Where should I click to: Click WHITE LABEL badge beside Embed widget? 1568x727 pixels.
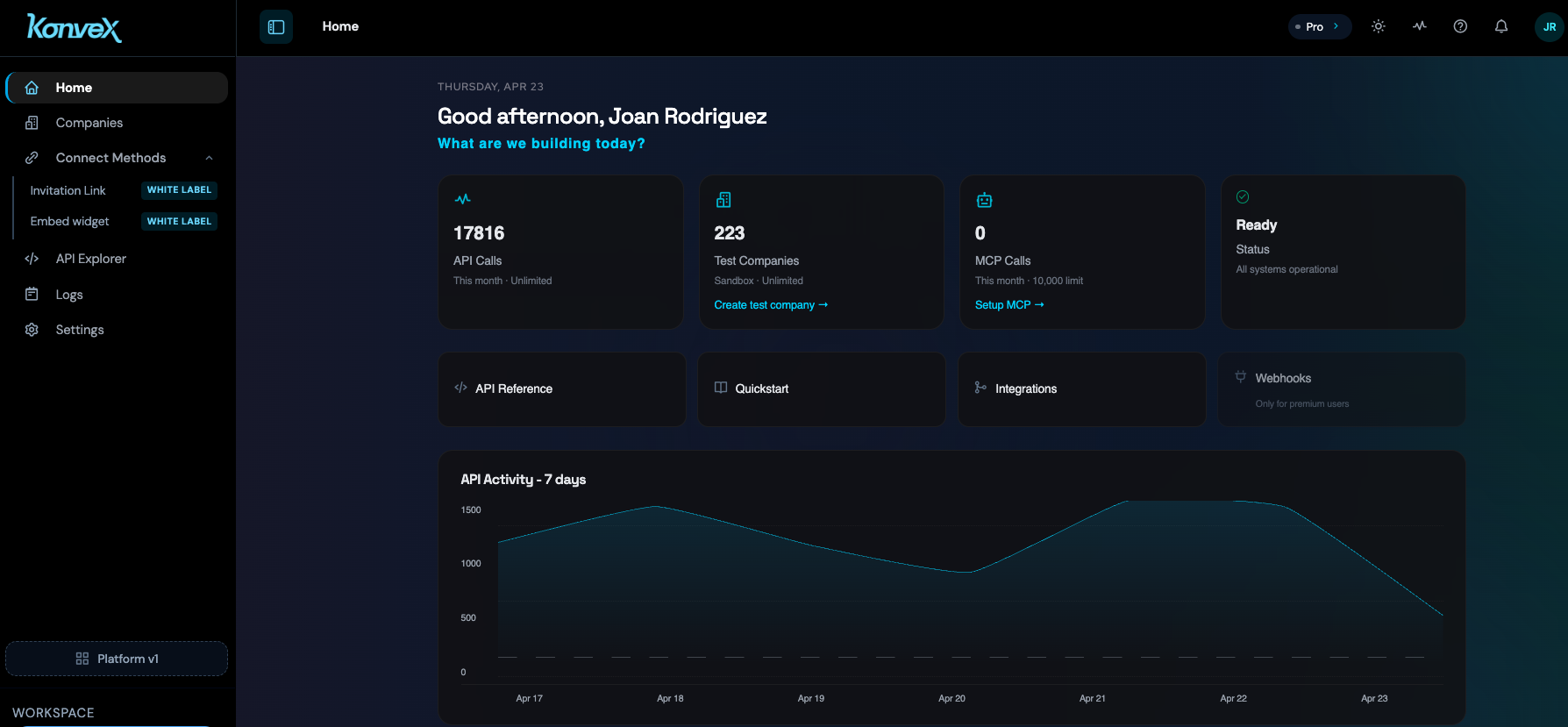click(179, 221)
